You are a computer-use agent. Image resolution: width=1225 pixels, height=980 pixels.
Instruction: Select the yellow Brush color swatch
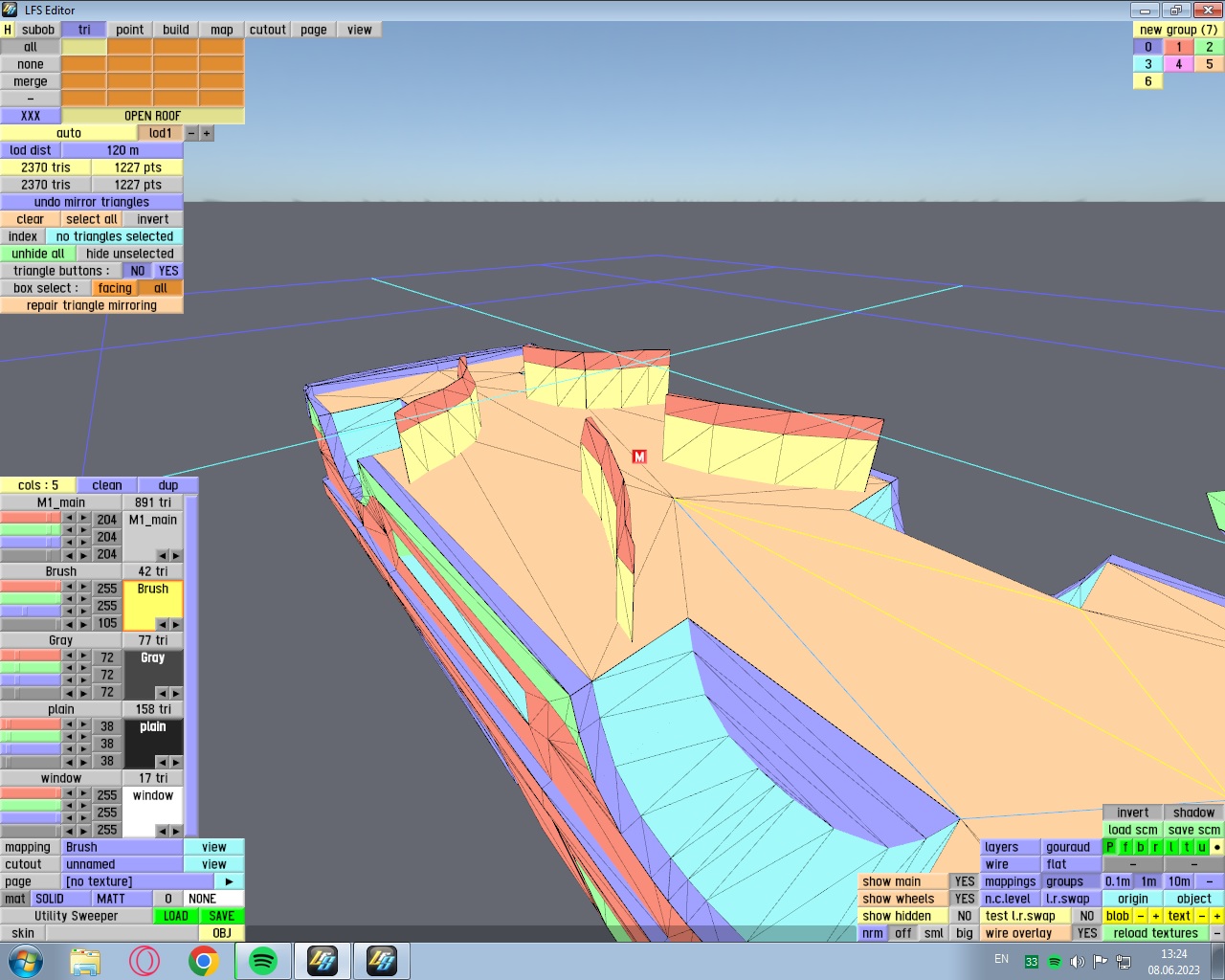click(x=153, y=605)
